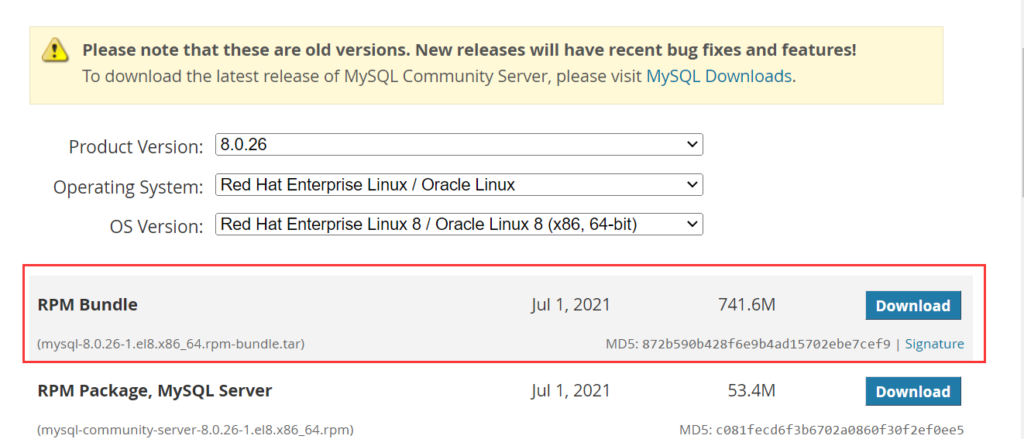The height and width of the screenshot is (439, 1024).
Task: Download the RPM Bundle
Action: coord(913,306)
